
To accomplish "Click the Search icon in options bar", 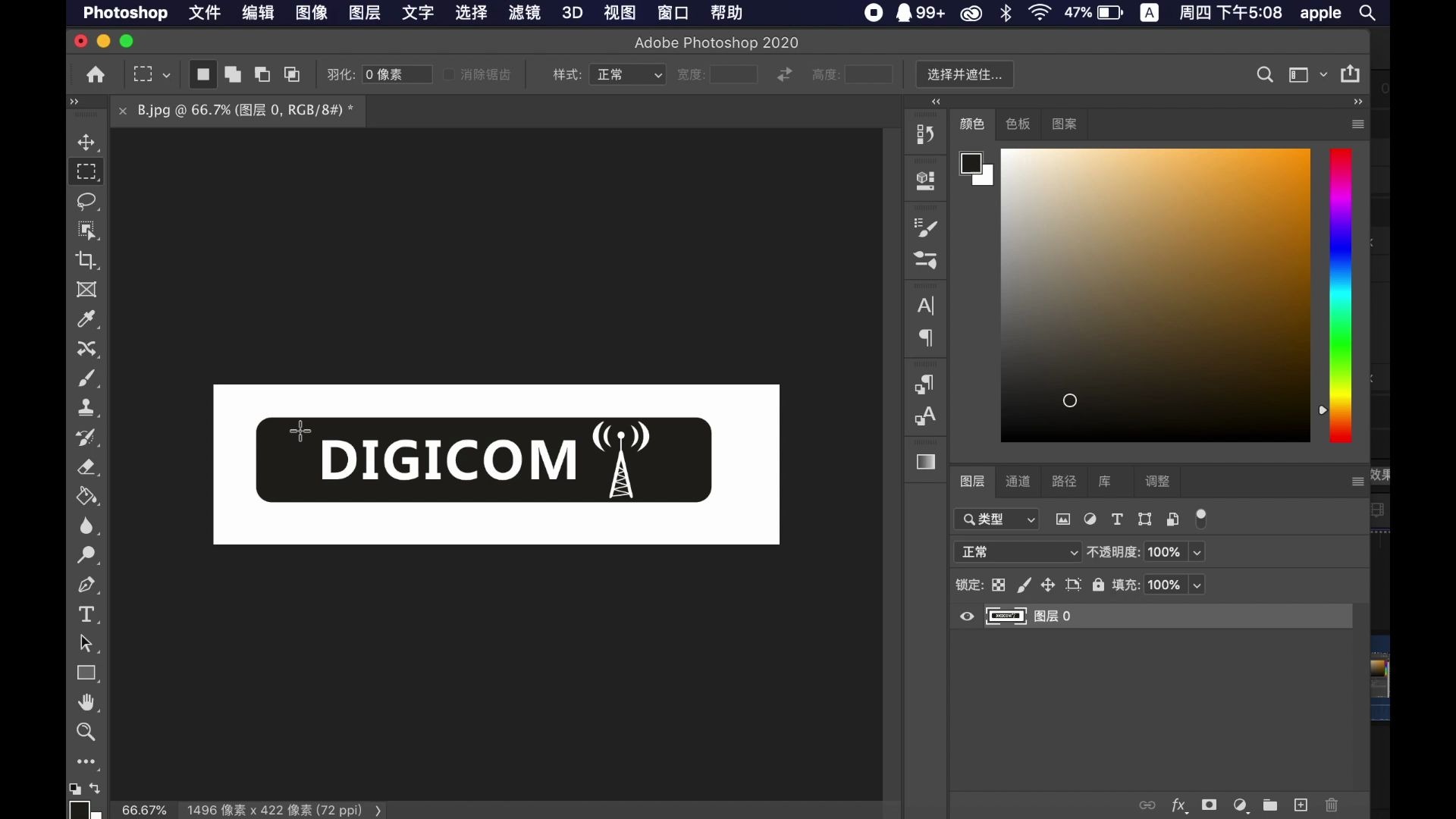I will pyautogui.click(x=1264, y=74).
